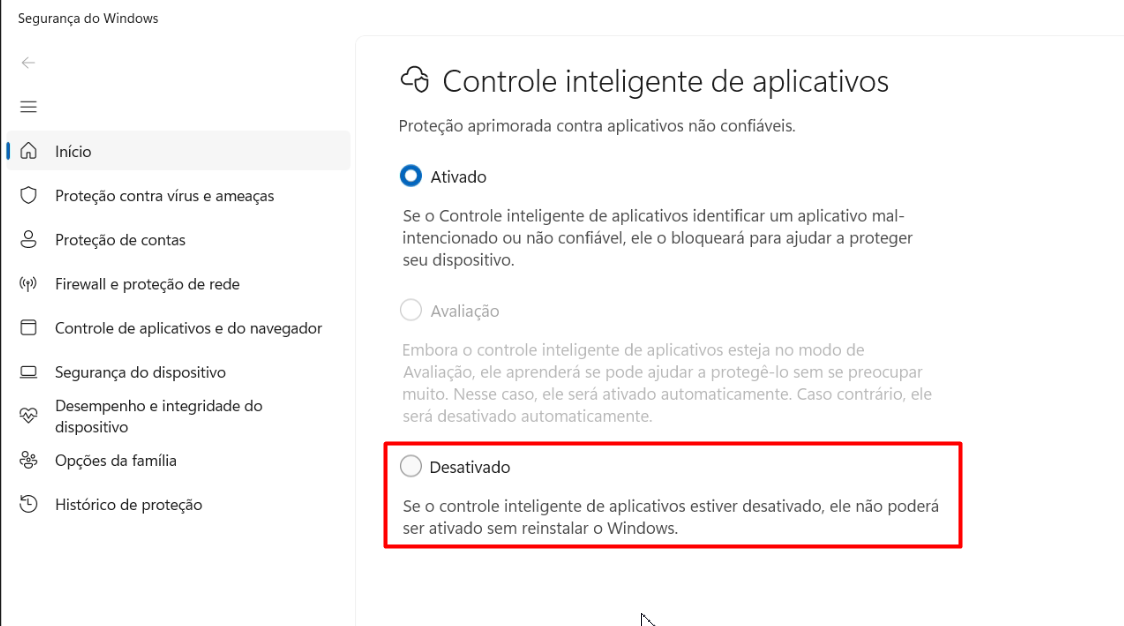Viewport: 1124px width, 626px height.
Task: Click the laptop icon for device security
Action: point(28,372)
